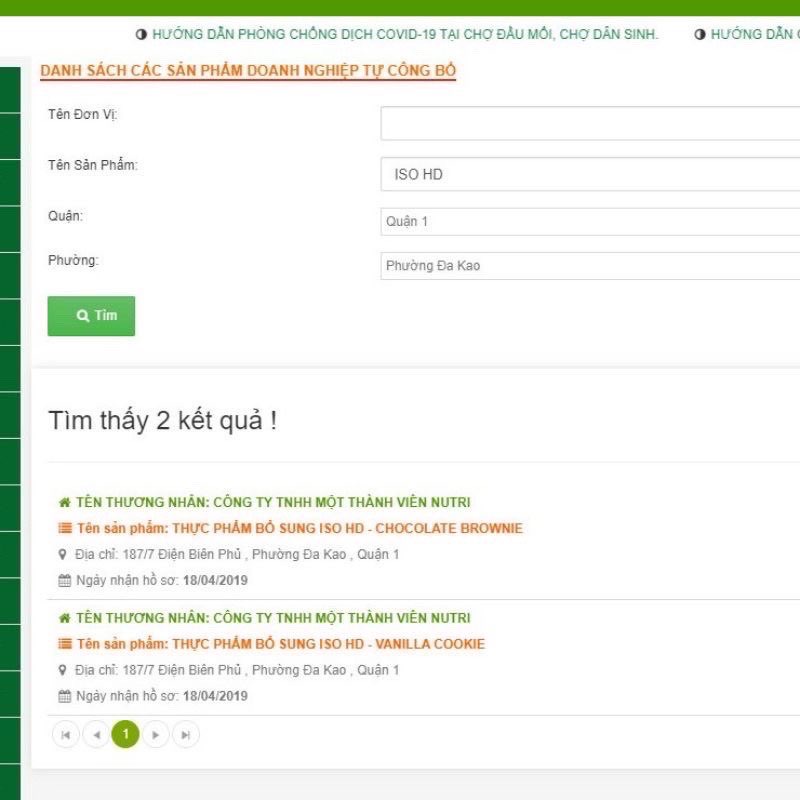Click calendar icon in first result date
Image resolution: width=800 pixels, height=800 pixels.
(x=65, y=580)
